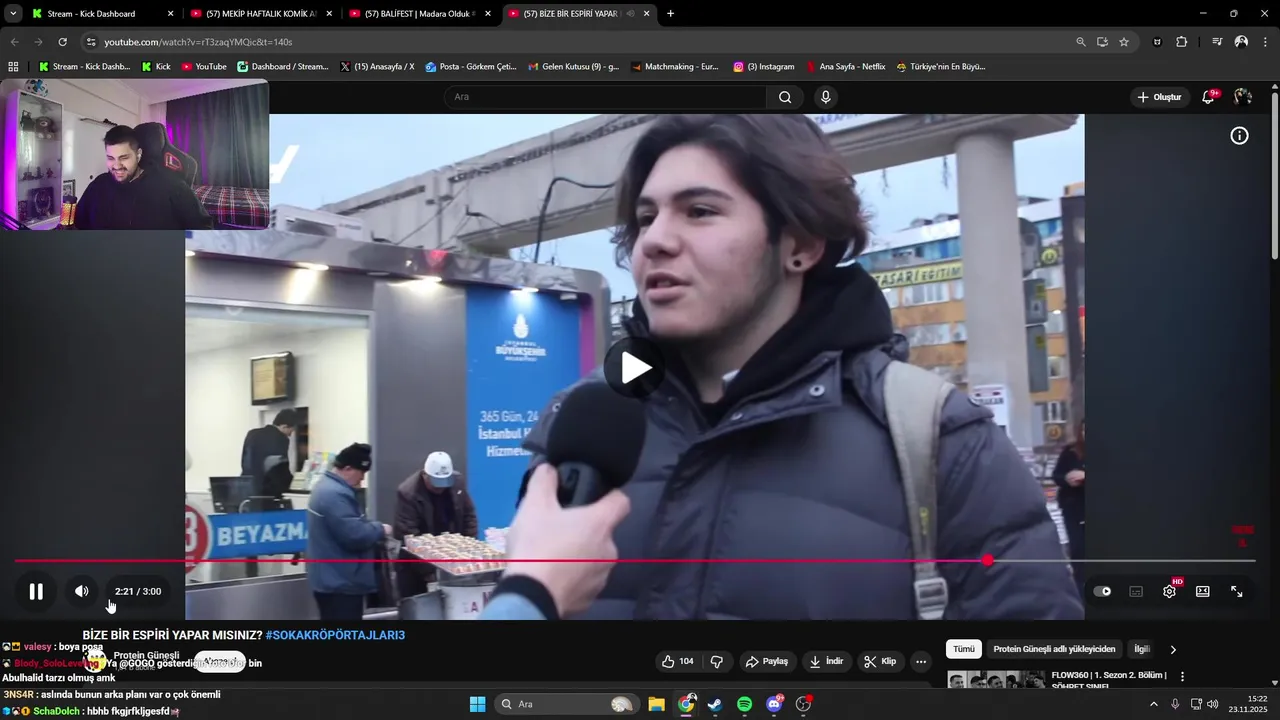
Task: Click the 'Paylaş' share button
Action: tap(767, 661)
